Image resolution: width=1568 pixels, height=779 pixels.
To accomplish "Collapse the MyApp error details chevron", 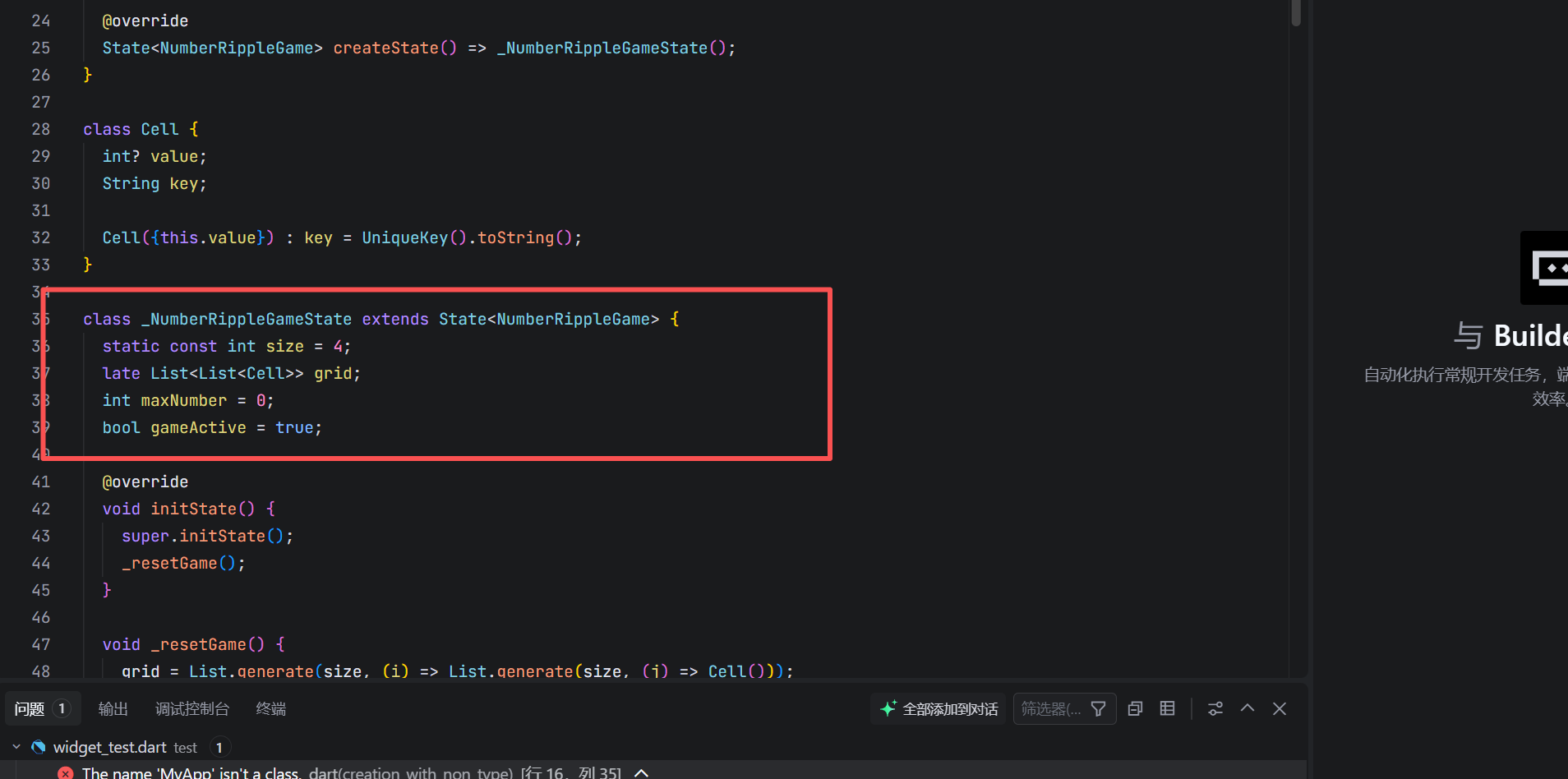I will pyautogui.click(x=642, y=773).
